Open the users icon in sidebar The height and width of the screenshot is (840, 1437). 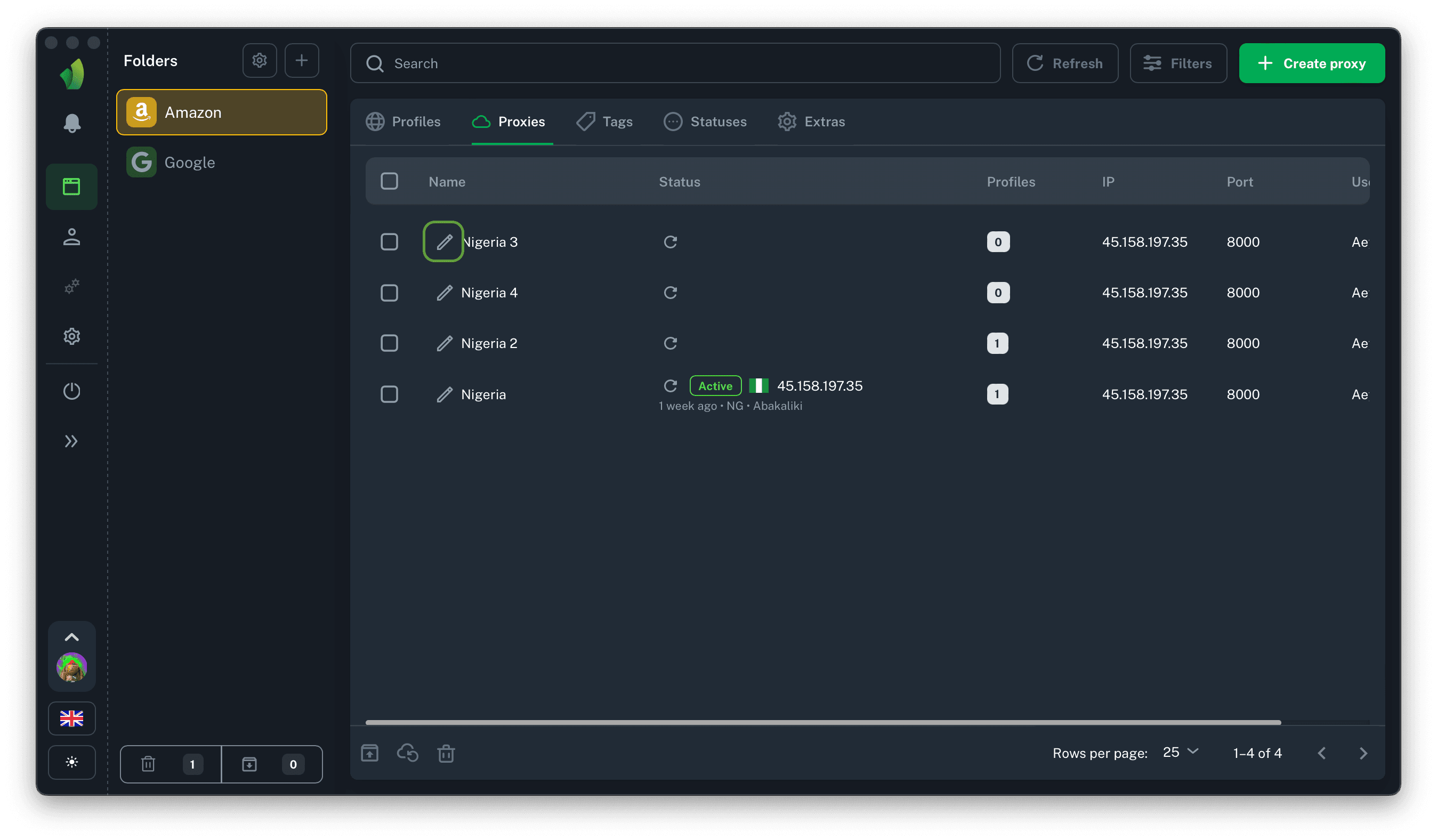pos(72,237)
